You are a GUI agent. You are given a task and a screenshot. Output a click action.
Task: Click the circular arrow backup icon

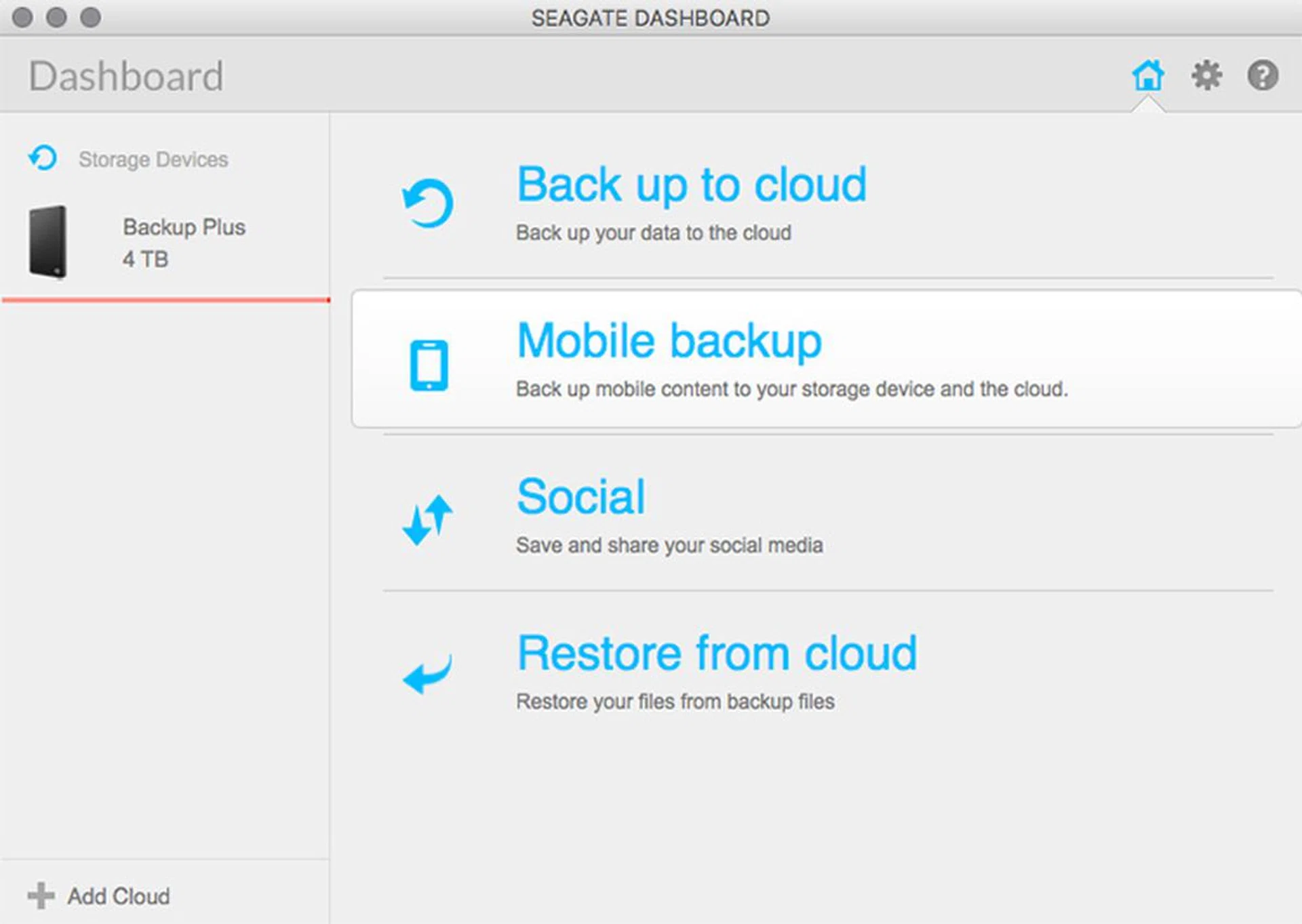[427, 203]
